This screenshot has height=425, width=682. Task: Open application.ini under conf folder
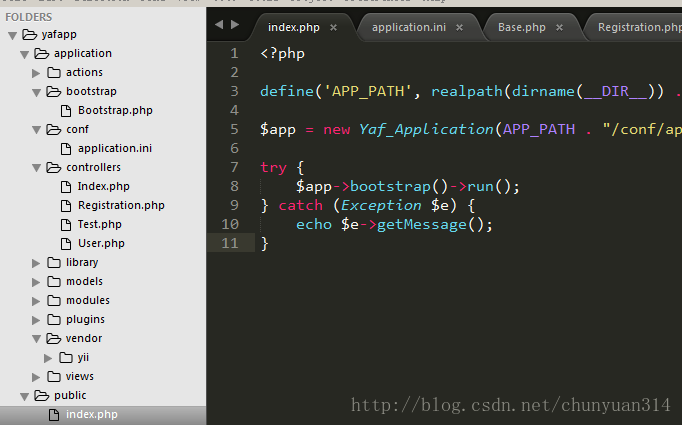click(x=115, y=148)
